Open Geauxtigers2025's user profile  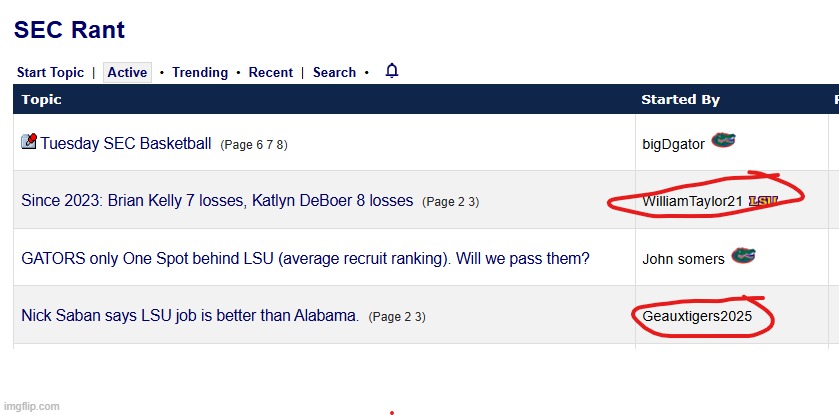coord(697,316)
